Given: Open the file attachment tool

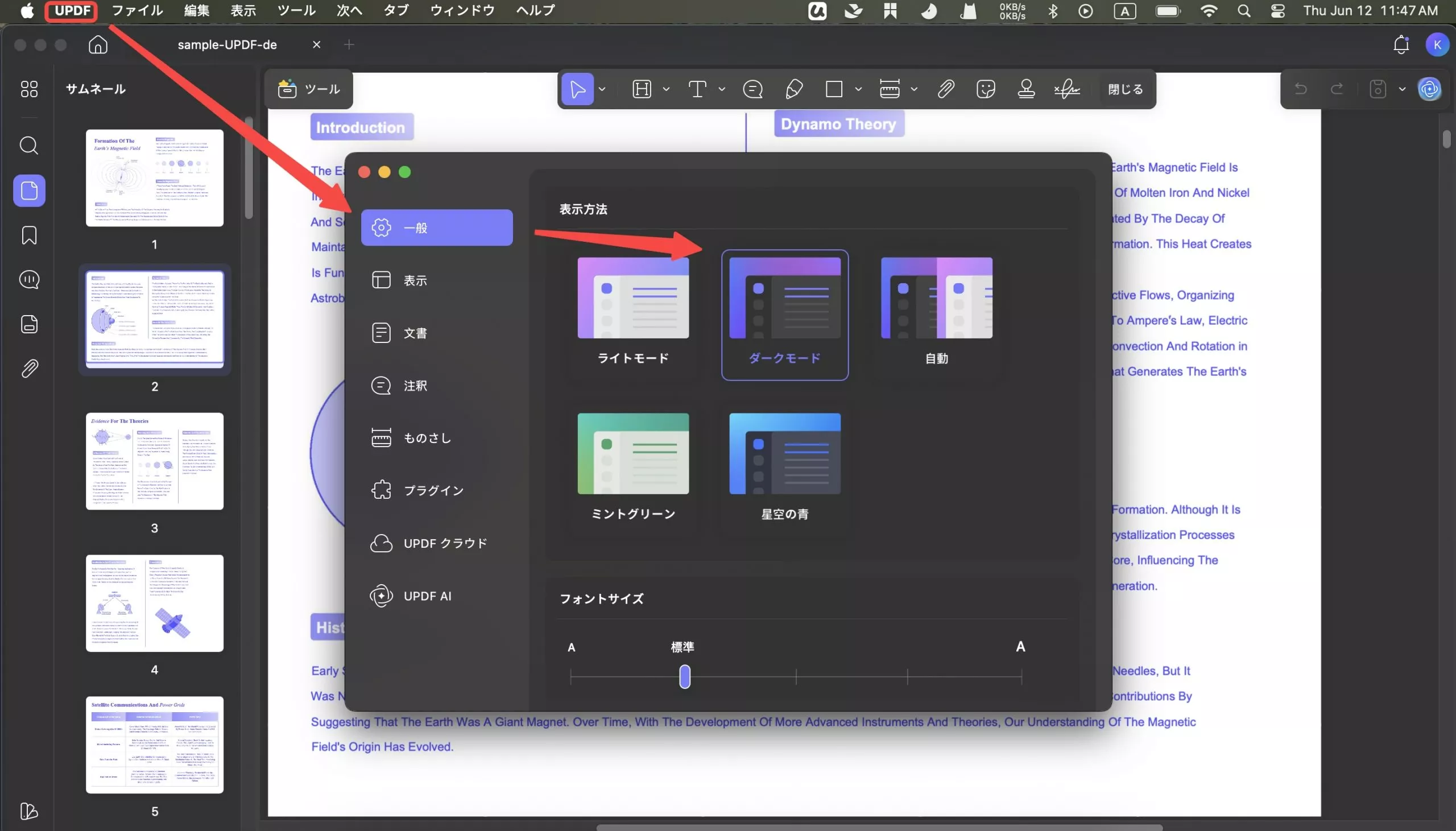Looking at the screenshot, I should tap(945, 89).
